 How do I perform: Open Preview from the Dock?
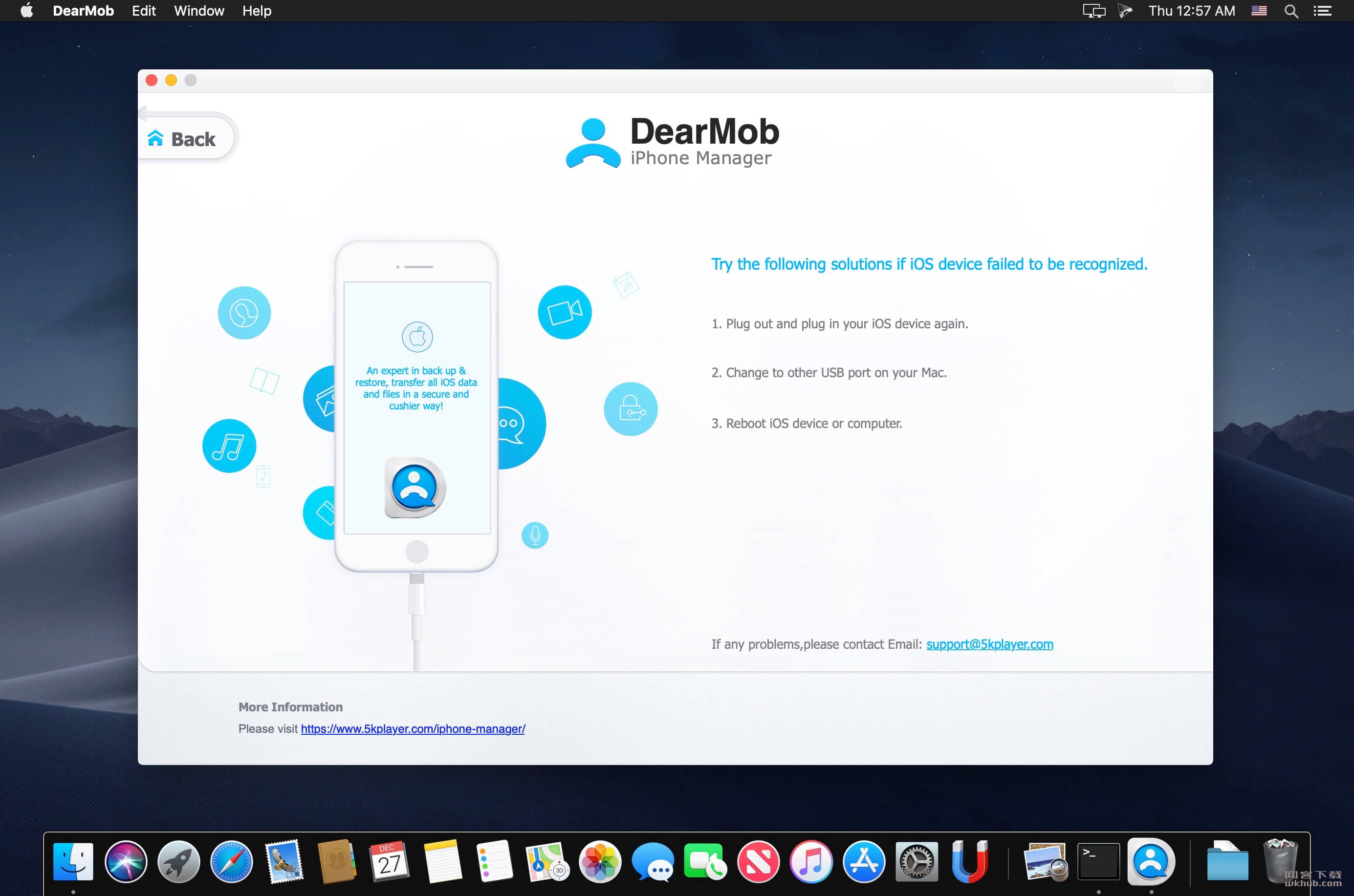coord(1045,861)
